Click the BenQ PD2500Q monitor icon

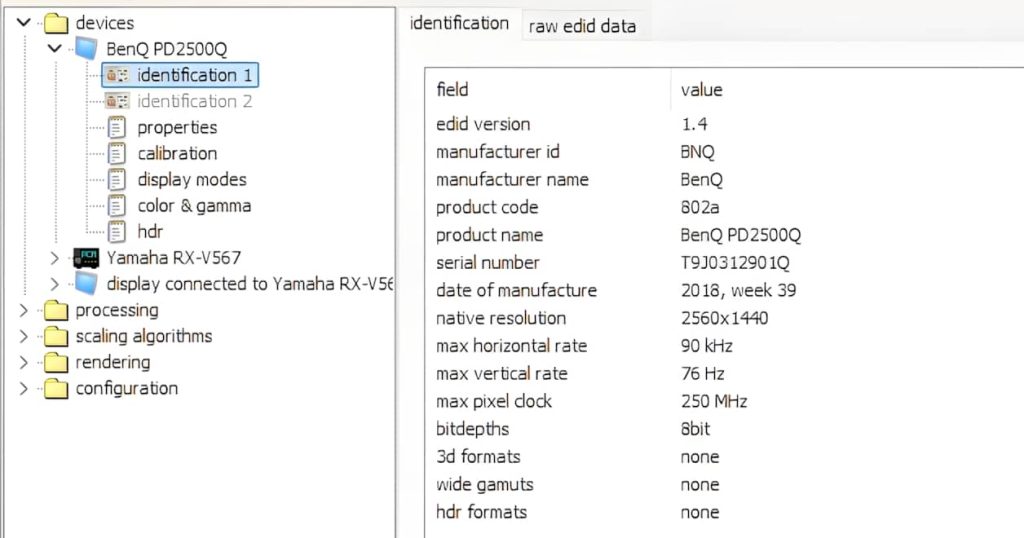point(87,49)
